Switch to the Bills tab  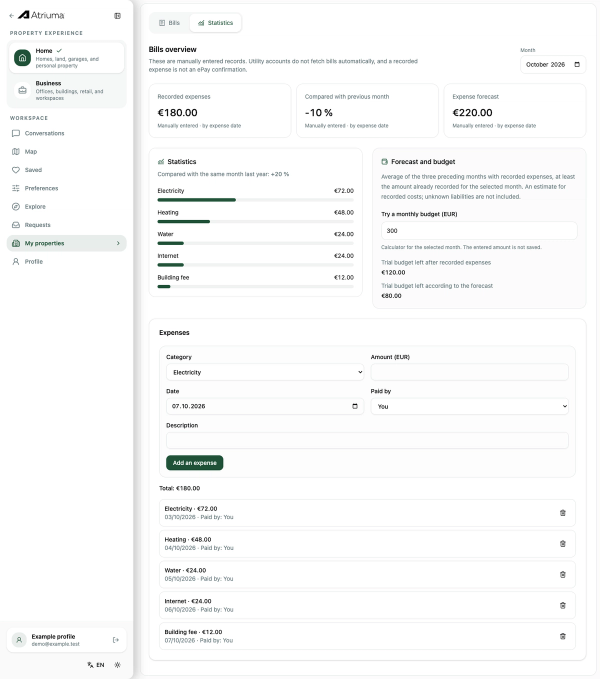169,23
